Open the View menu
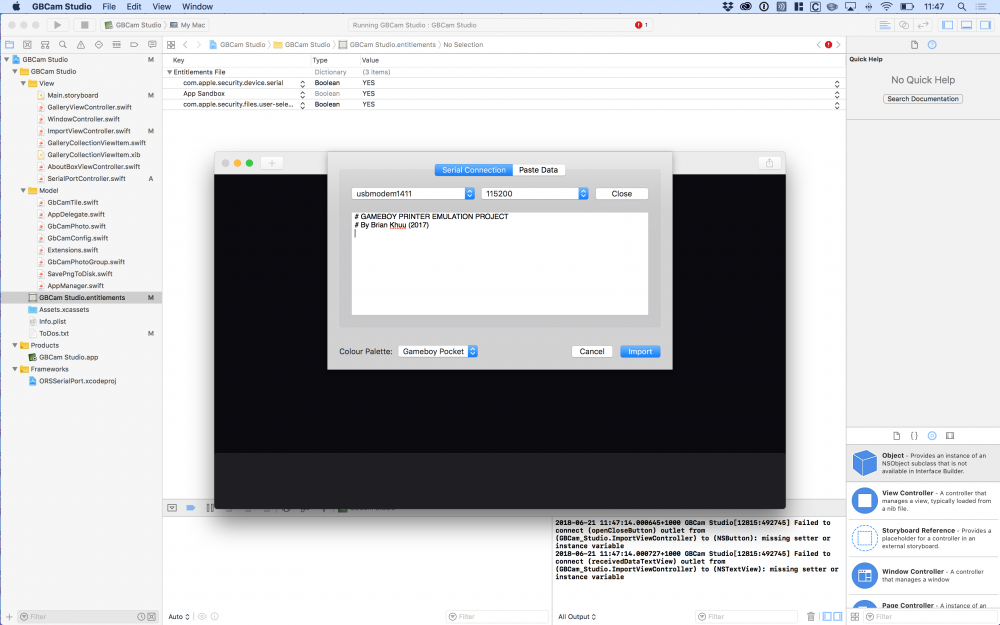The image size is (1000, 625). [161, 6]
